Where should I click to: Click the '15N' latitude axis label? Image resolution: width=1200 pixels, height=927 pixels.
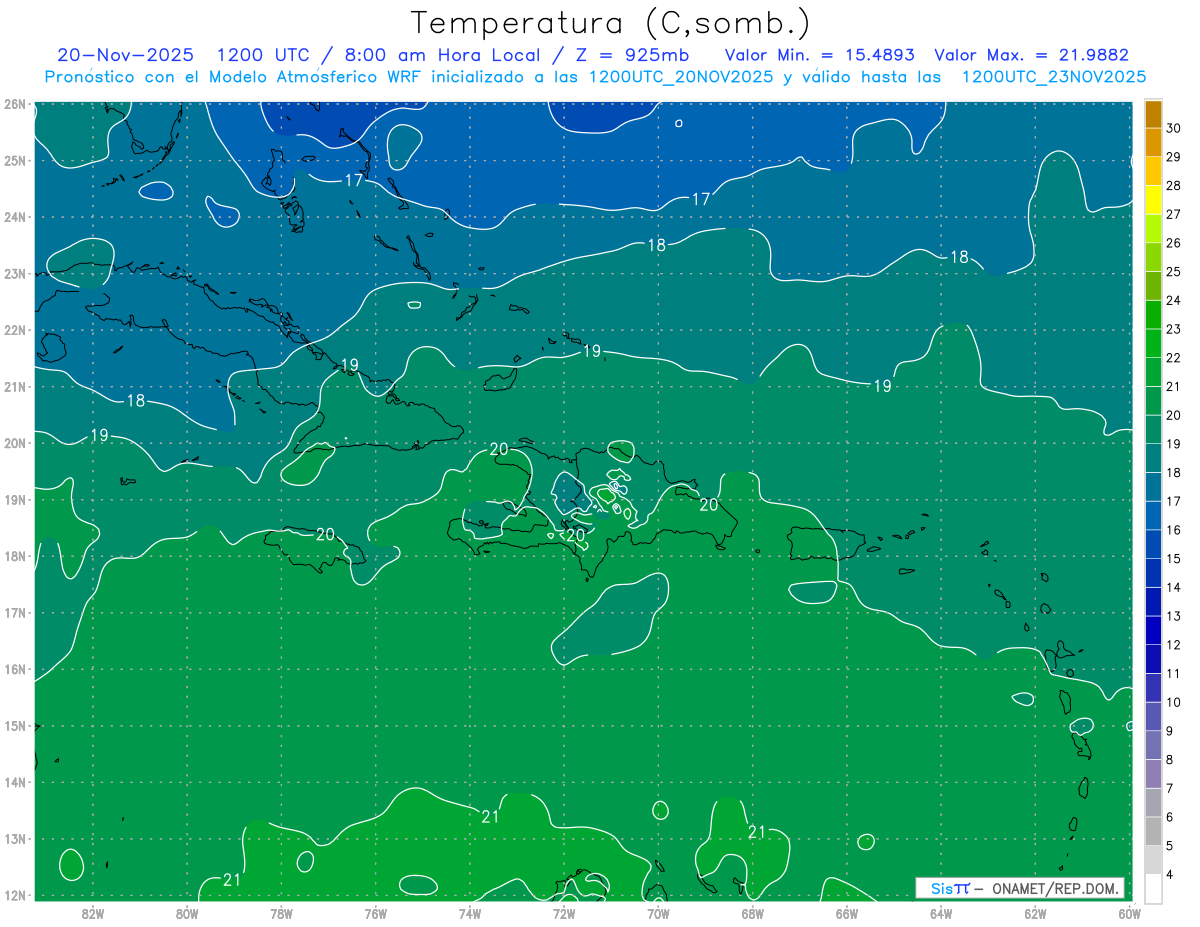pyautogui.click(x=14, y=726)
